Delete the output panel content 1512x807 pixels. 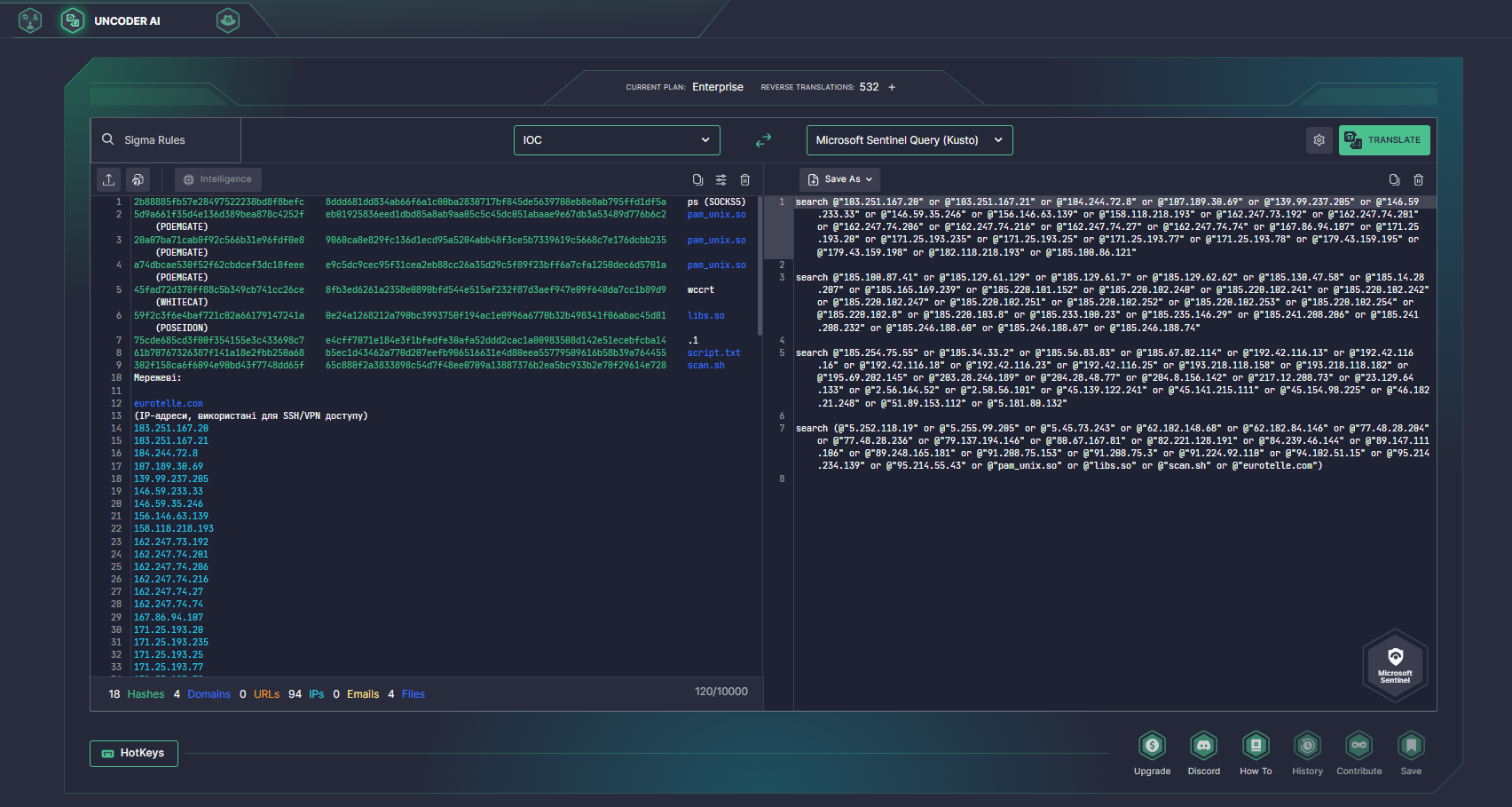[x=1418, y=179]
